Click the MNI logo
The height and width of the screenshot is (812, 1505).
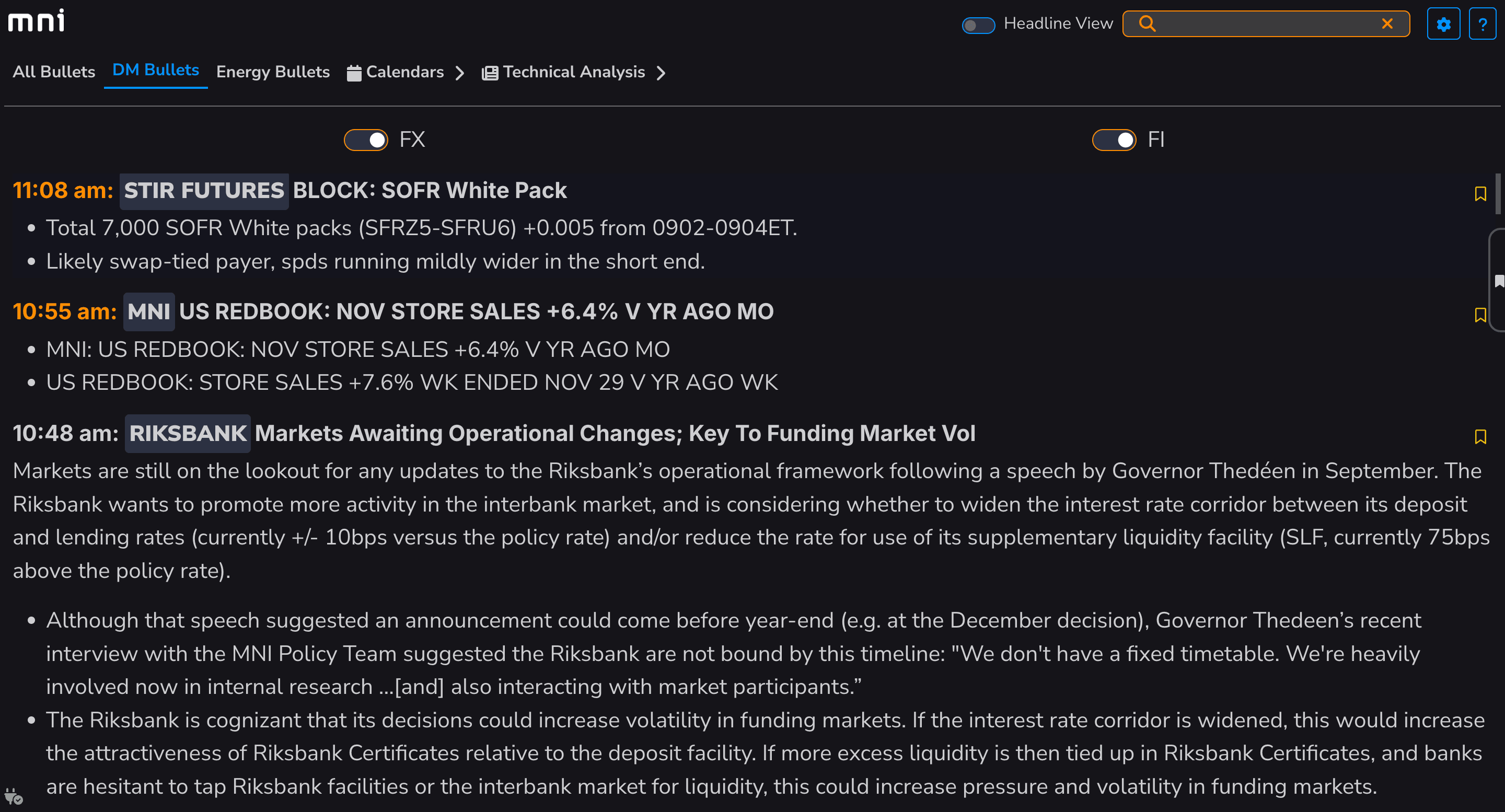point(36,21)
